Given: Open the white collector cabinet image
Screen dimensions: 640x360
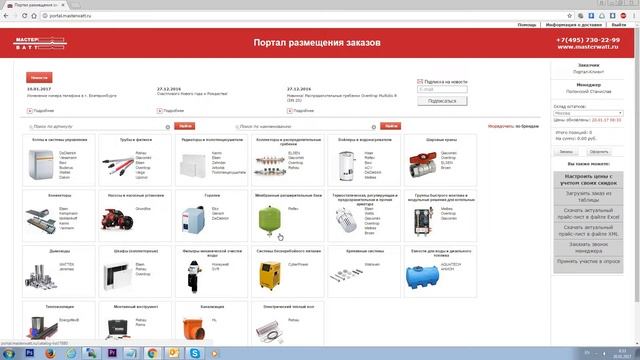Looking at the screenshot, I should [x=118, y=276].
